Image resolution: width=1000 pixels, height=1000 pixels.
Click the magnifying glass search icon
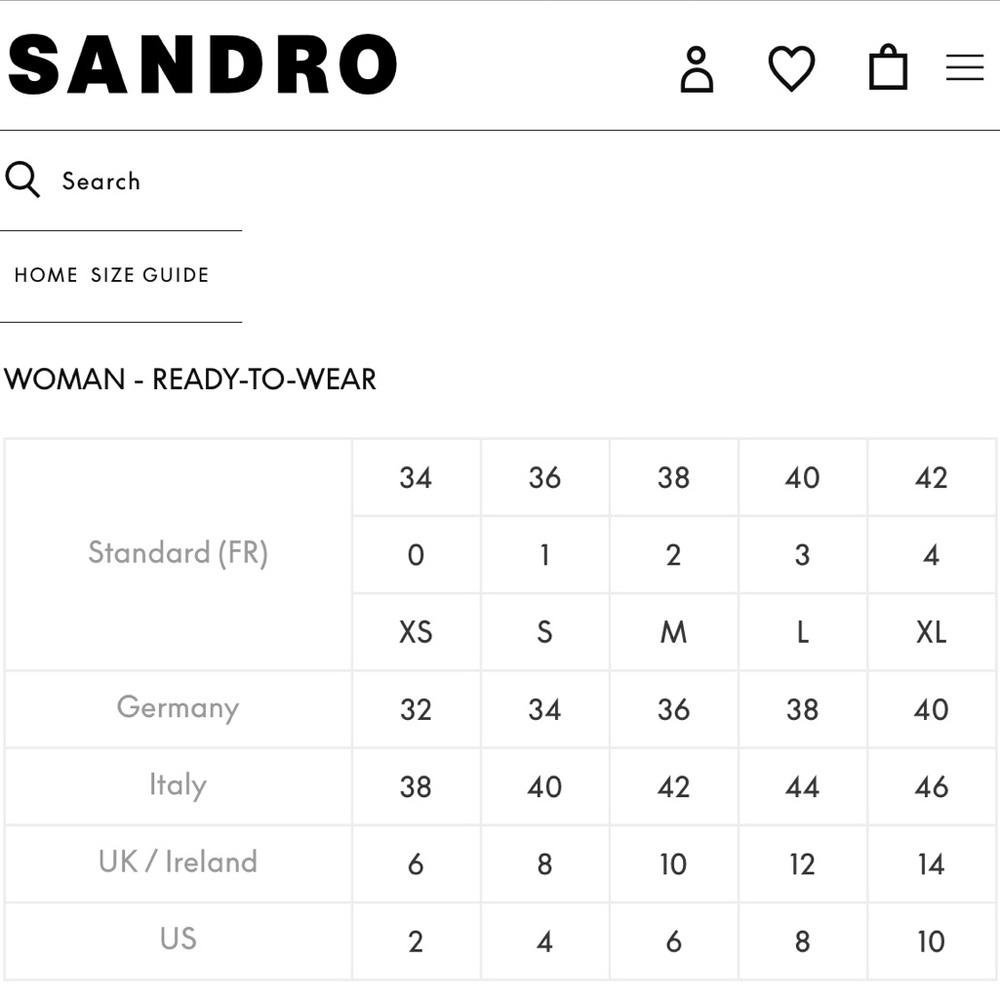pyautogui.click(x=22, y=180)
